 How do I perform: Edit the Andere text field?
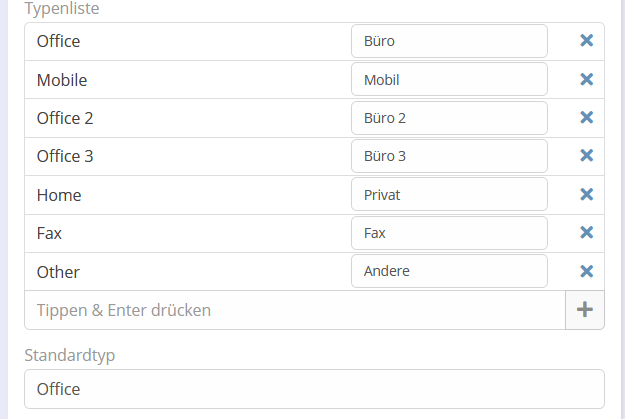click(449, 271)
